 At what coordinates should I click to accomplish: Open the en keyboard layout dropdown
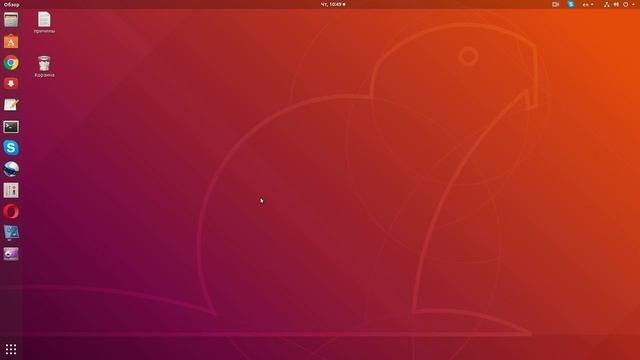tap(588, 4)
